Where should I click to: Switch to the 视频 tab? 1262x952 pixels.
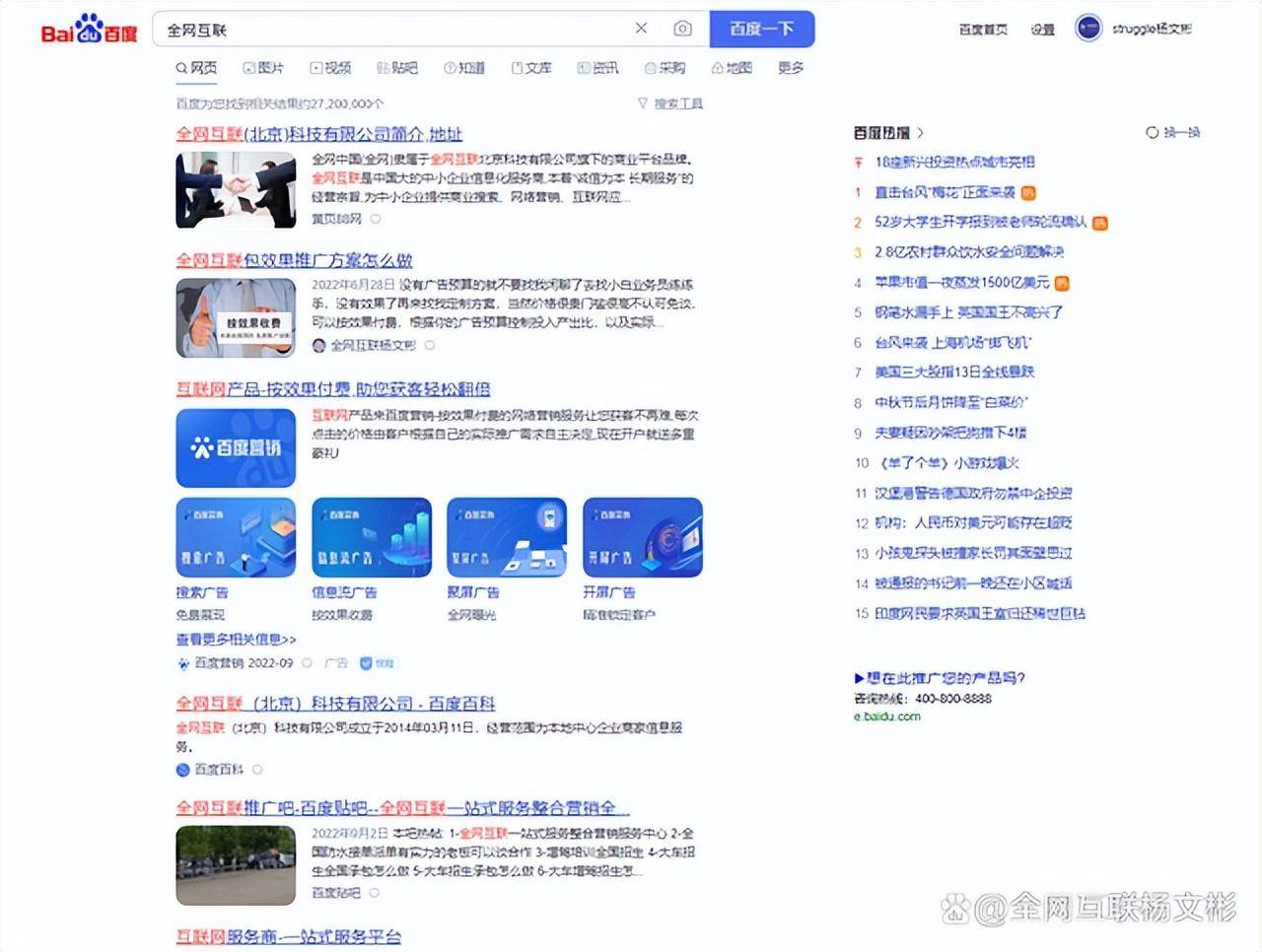pos(330,68)
